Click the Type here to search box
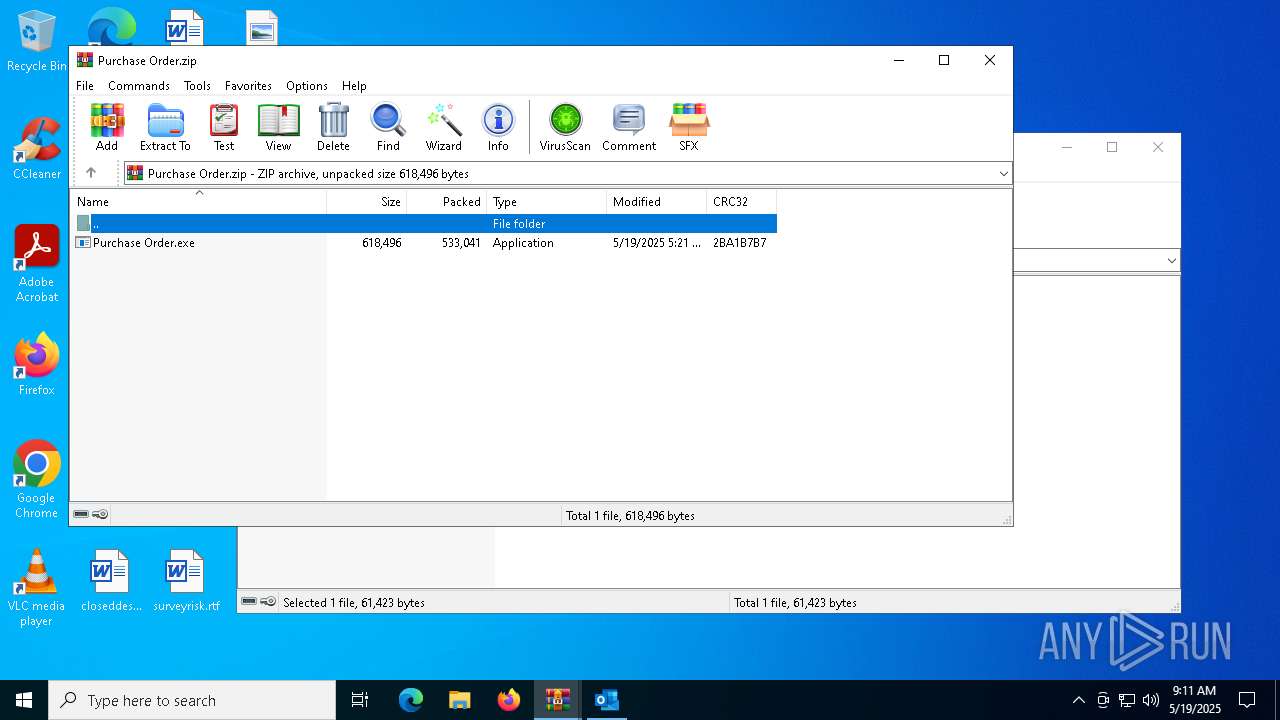The height and width of the screenshot is (720, 1280). click(192, 700)
